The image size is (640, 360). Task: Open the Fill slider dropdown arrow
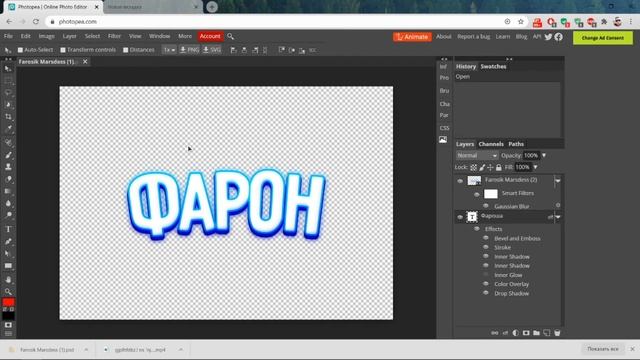pos(536,167)
